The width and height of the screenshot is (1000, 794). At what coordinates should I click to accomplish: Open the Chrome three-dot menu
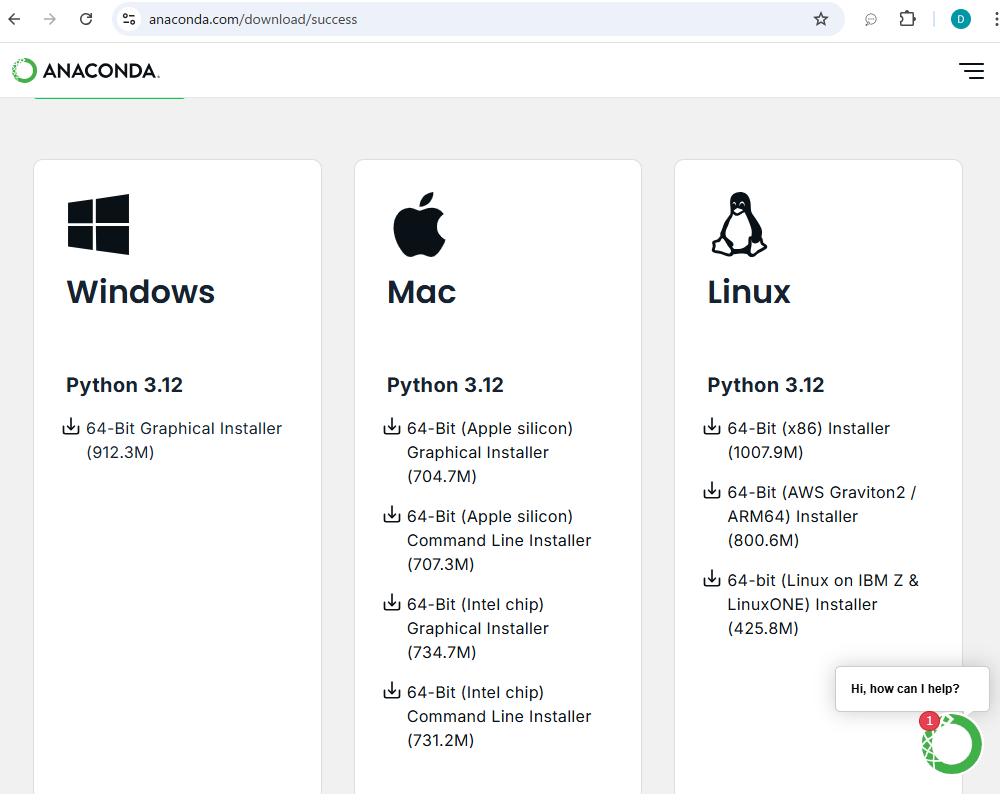(x=996, y=19)
